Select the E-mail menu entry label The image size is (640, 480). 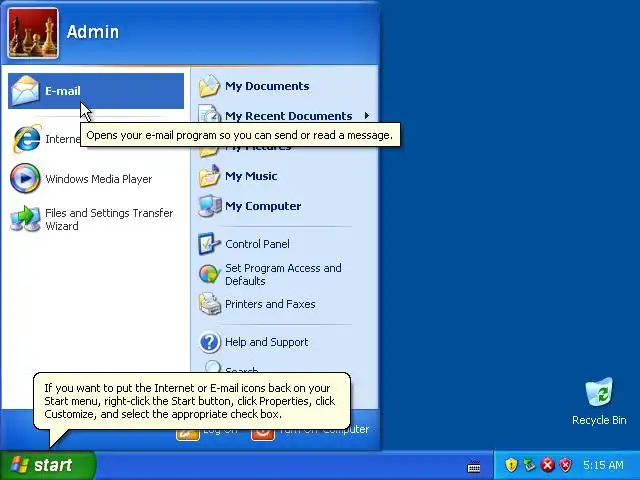point(62,91)
